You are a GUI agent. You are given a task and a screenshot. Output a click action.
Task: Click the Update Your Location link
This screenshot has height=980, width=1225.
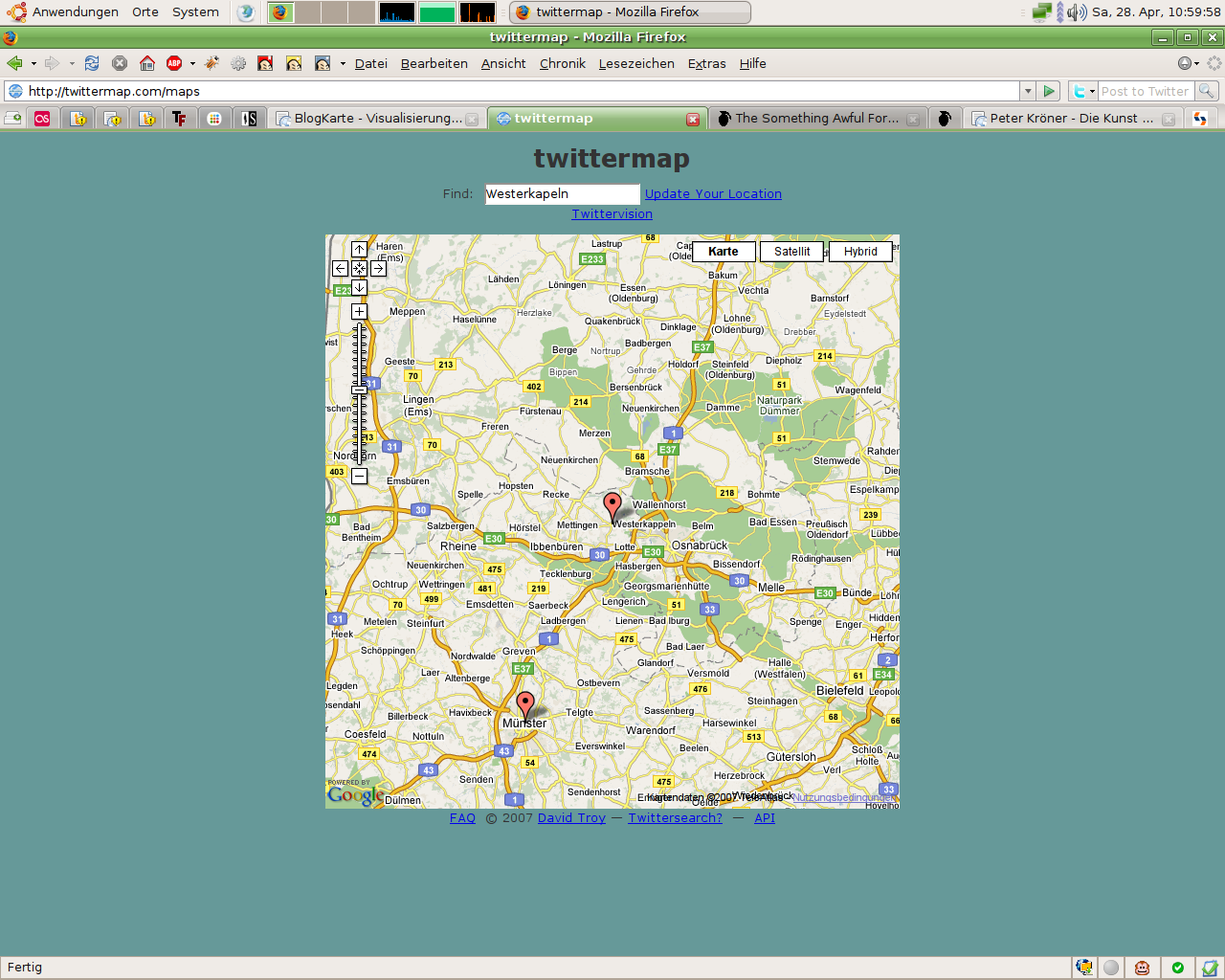pos(713,193)
